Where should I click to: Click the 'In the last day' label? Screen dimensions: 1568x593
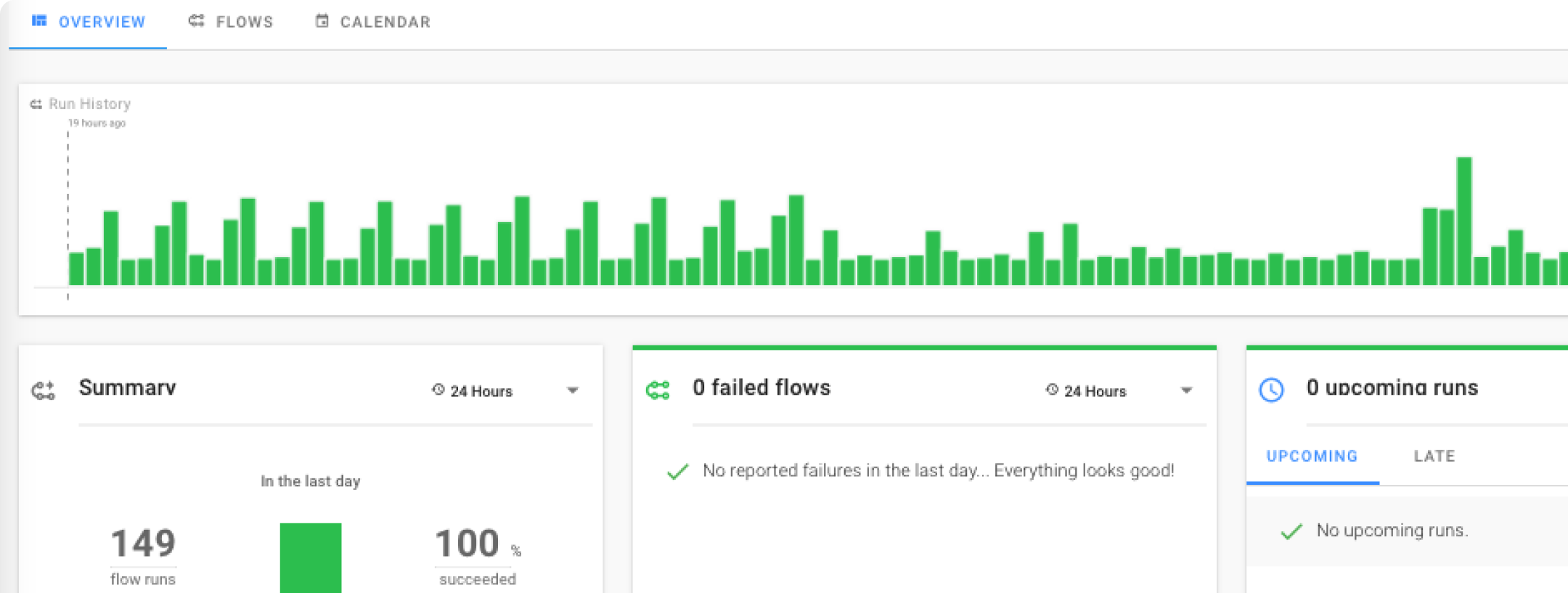[311, 481]
